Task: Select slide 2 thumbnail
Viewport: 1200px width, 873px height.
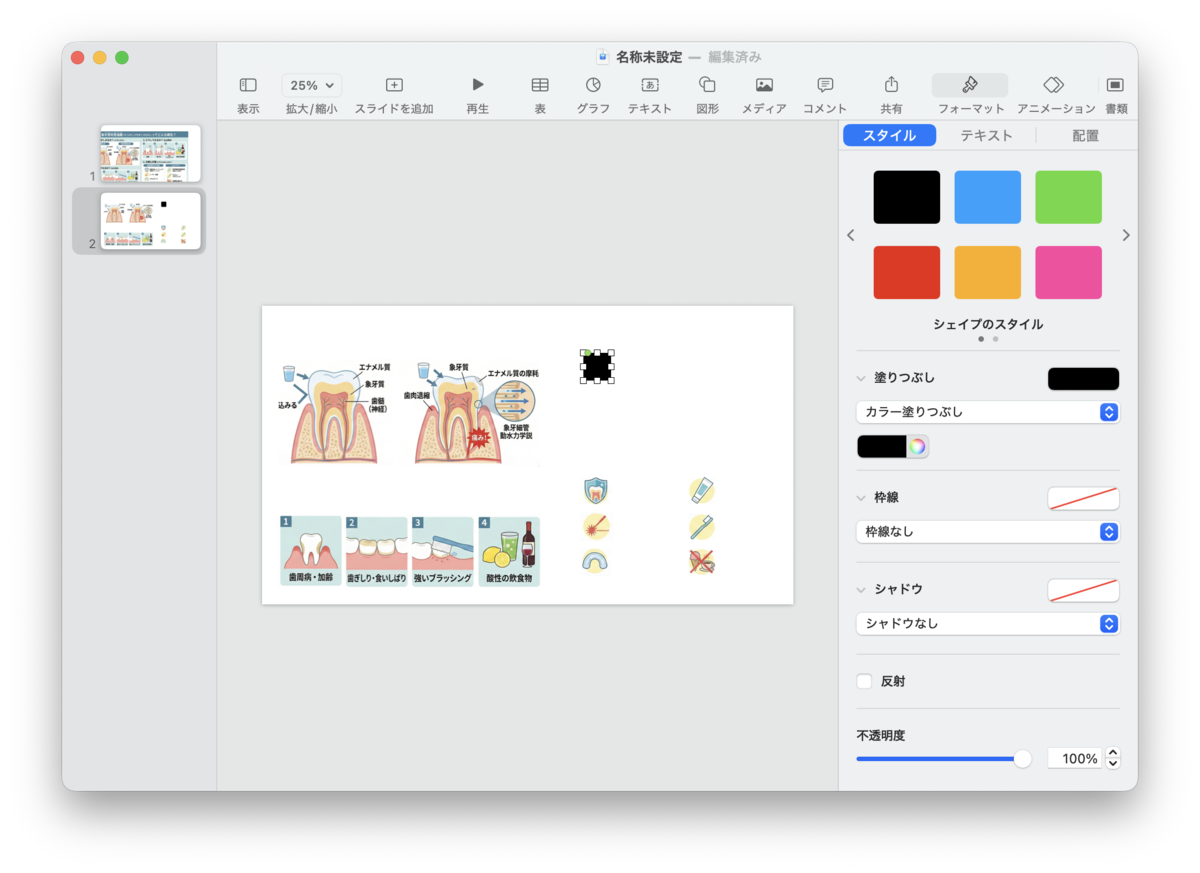Action: 150,221
